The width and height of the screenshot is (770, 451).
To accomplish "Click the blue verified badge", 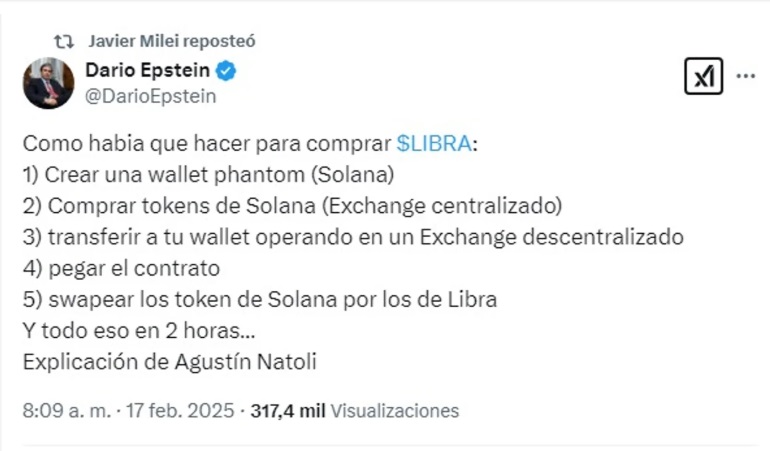I will pyautogui.click(x=227, y=71).
